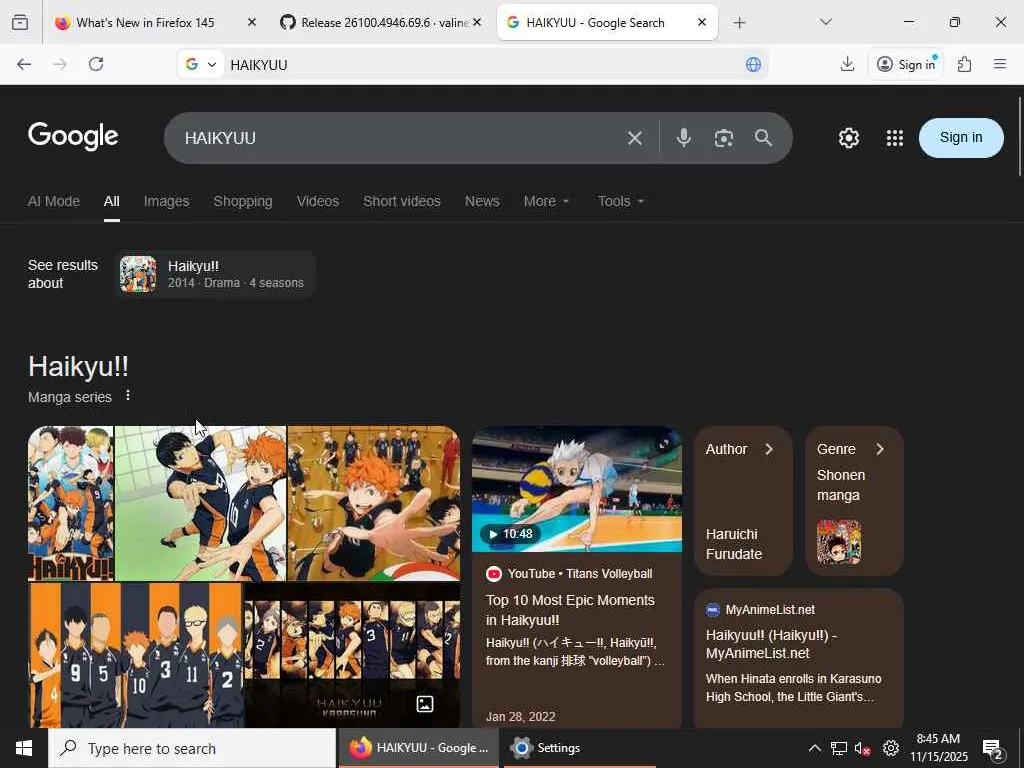Open the Google apps grid
1024x768 pixels.
(894, 138)
